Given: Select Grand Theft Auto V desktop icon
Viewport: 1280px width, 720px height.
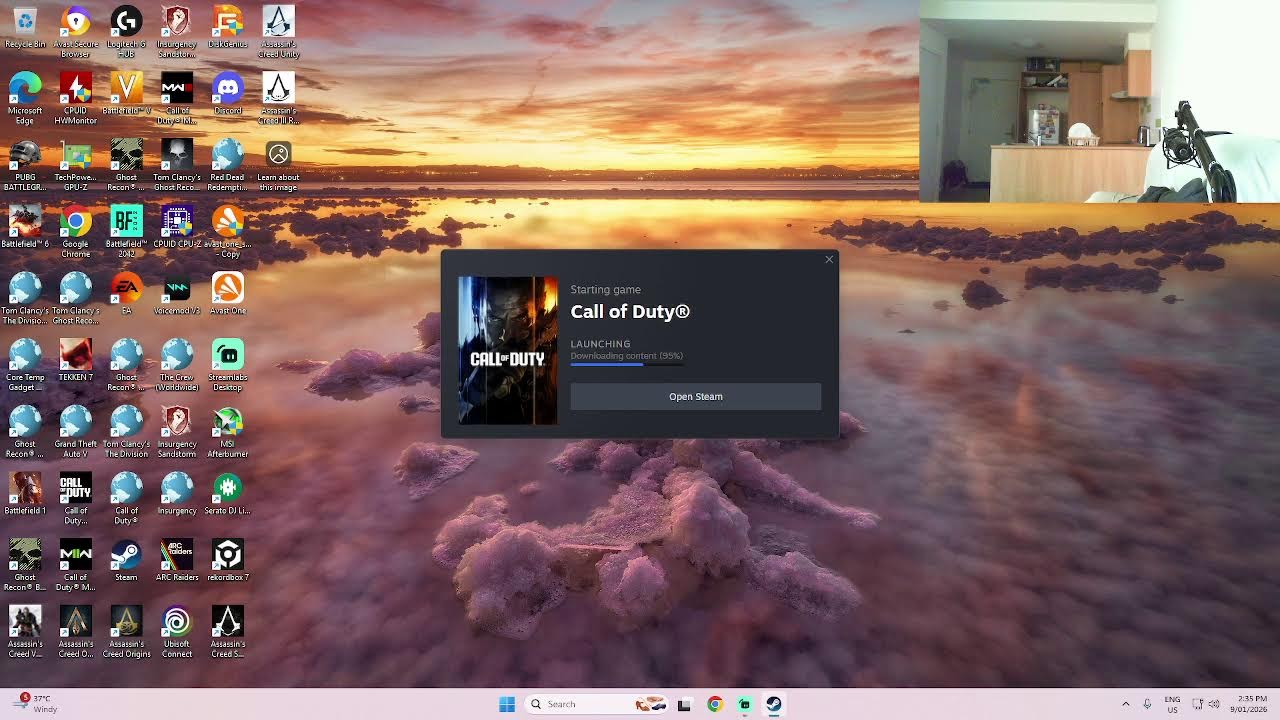Looking at the screenshot, I should (x=76, y=432).
